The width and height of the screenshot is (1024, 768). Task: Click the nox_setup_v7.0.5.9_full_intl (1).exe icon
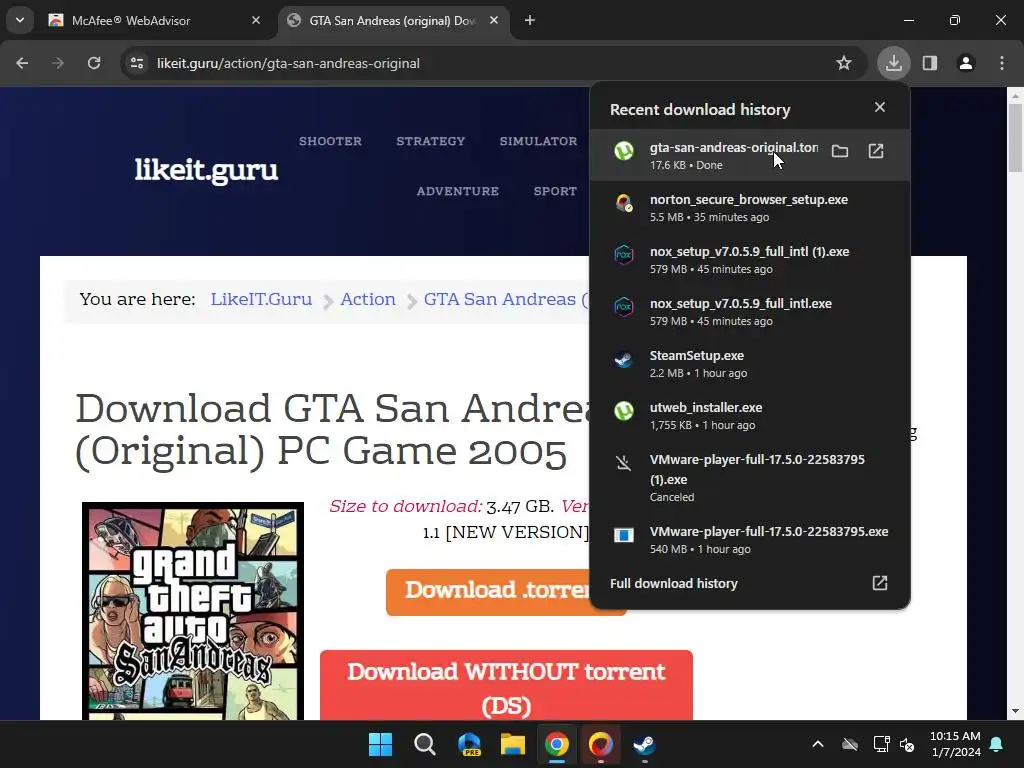point(624,255)
